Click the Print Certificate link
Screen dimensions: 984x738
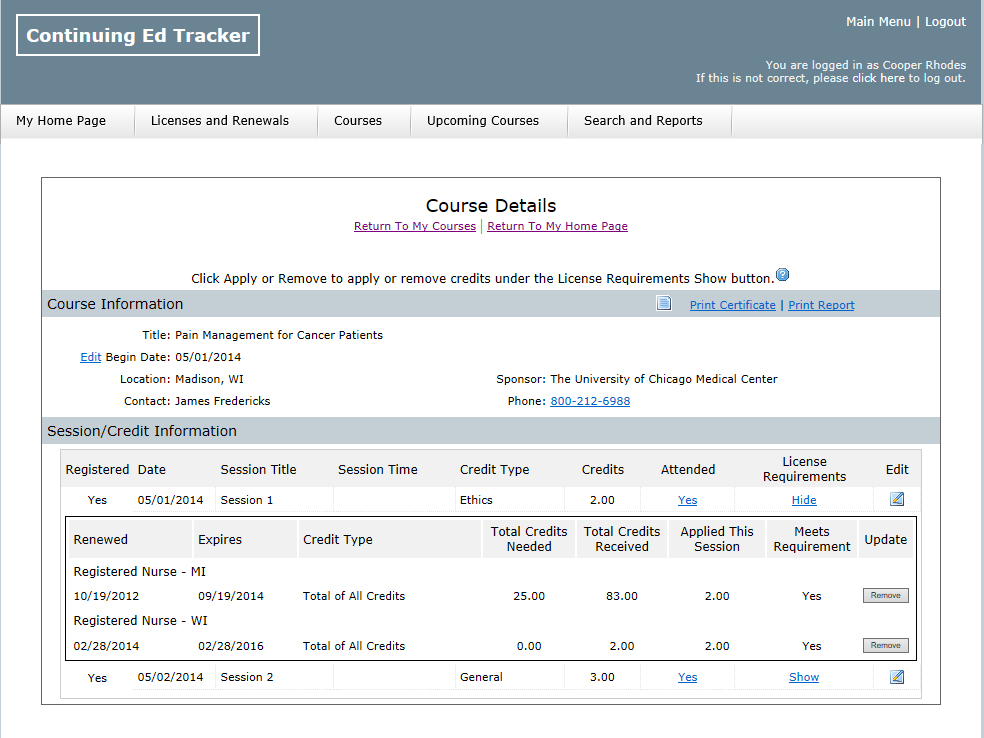732,305
